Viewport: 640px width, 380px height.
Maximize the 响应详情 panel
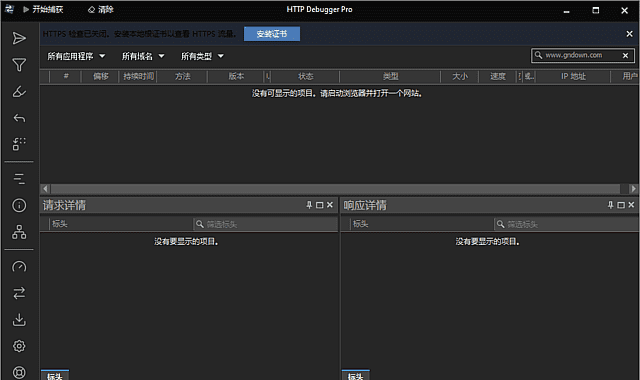621,205
